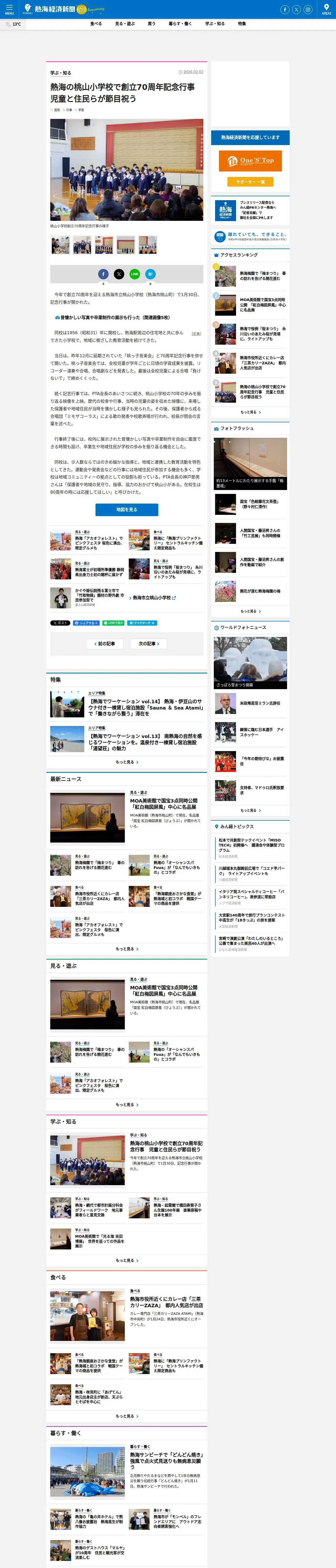Screen dimensions: 336x1568
Task: Click the Facebook シェアする button
Action: click(x=86, y=623)
